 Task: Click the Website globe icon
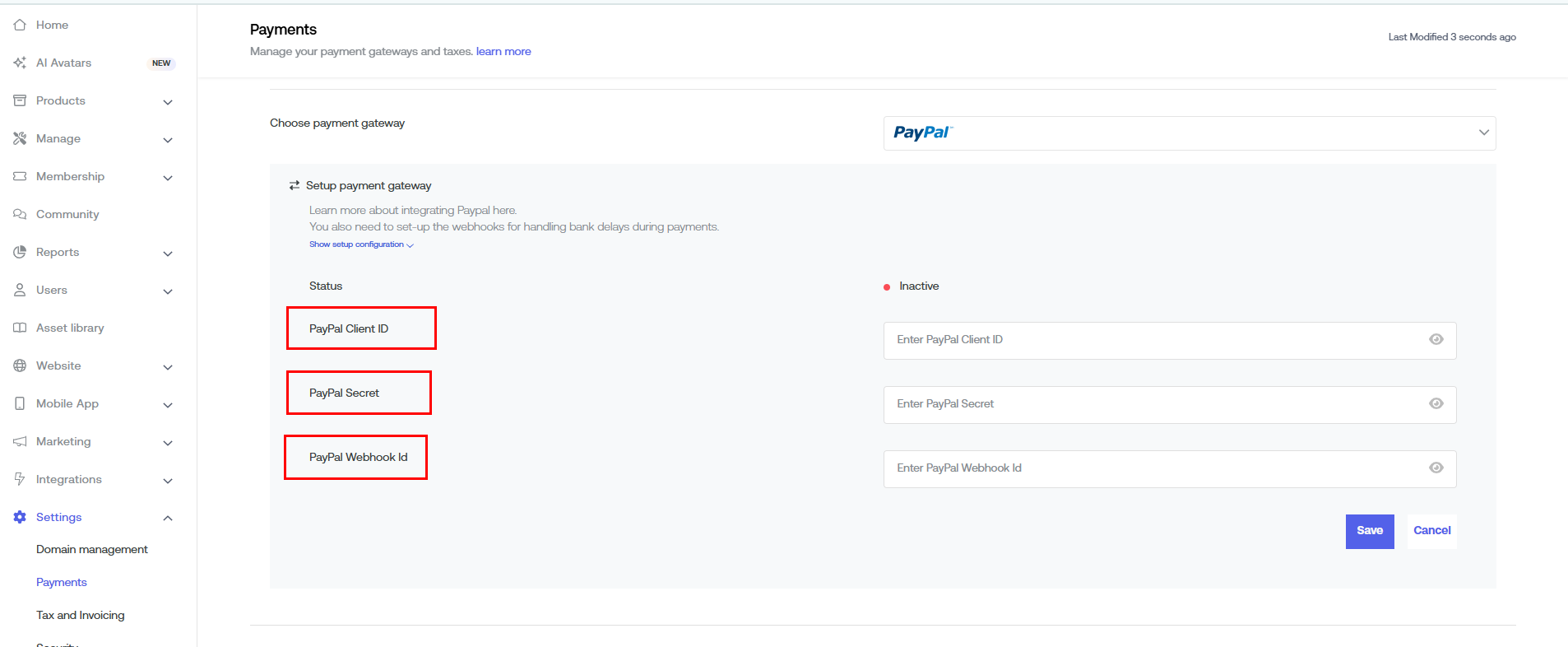[x=20, y=366]
